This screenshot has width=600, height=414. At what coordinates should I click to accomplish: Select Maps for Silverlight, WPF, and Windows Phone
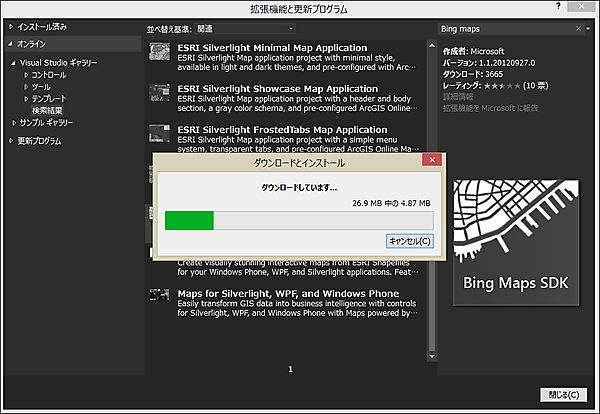(288, 293)
